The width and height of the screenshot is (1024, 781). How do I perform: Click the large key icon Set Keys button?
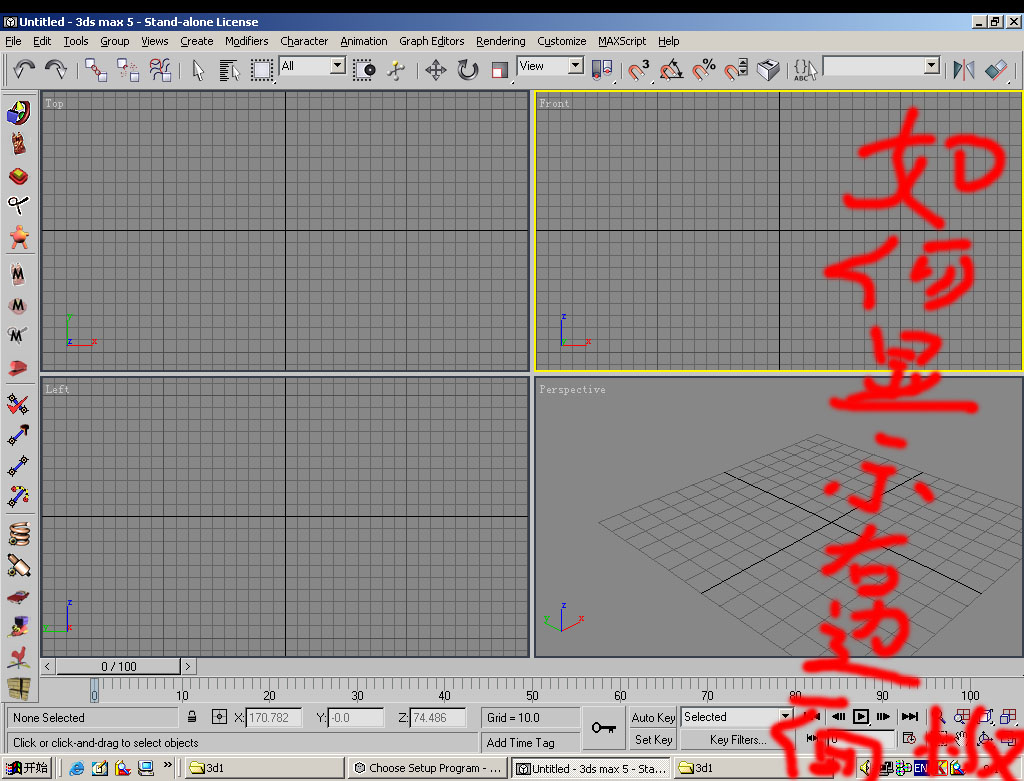(603, 728)
